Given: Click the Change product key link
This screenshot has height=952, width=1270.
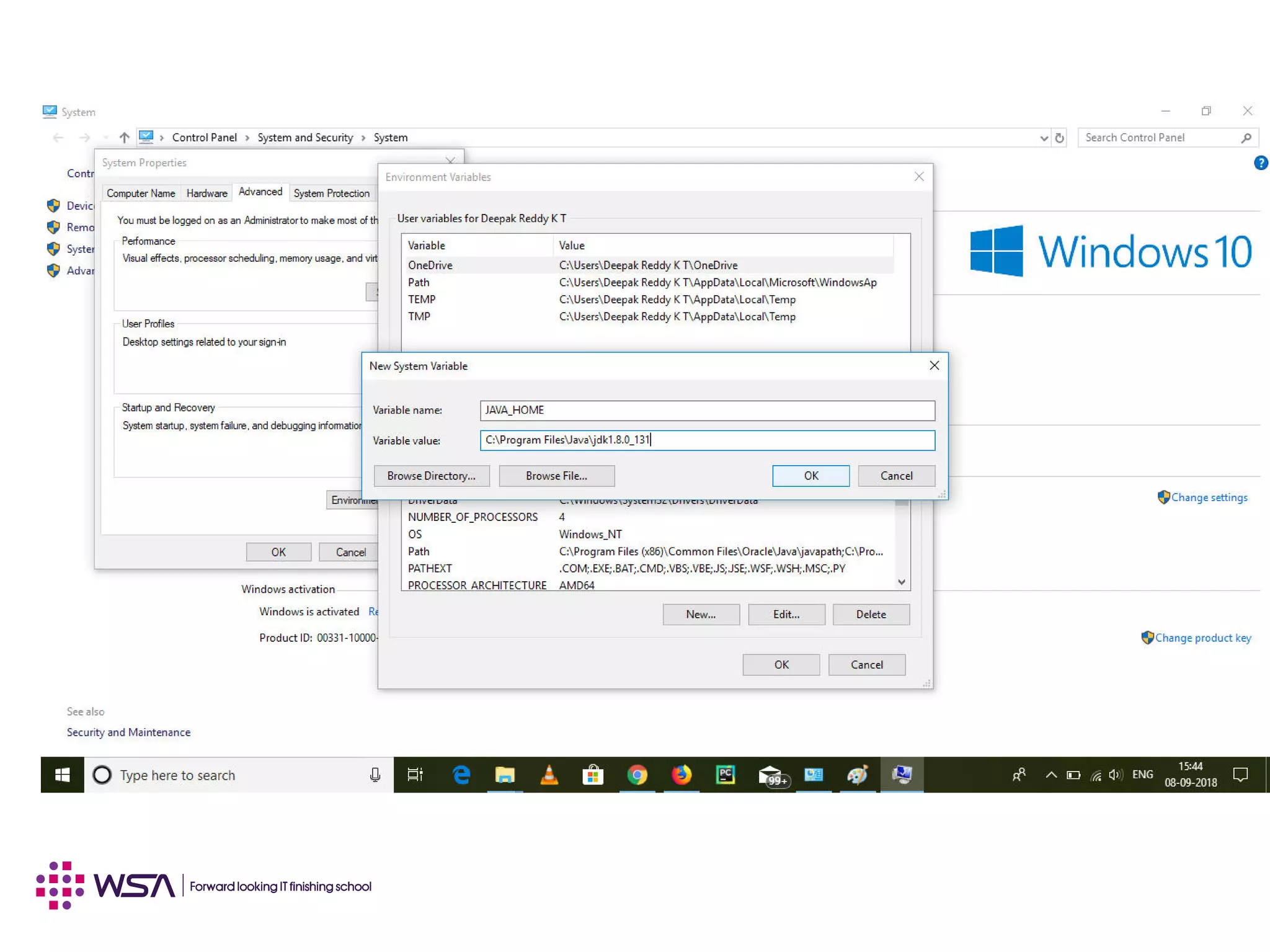Looking at the screenshot, I should coord(1202,638).
